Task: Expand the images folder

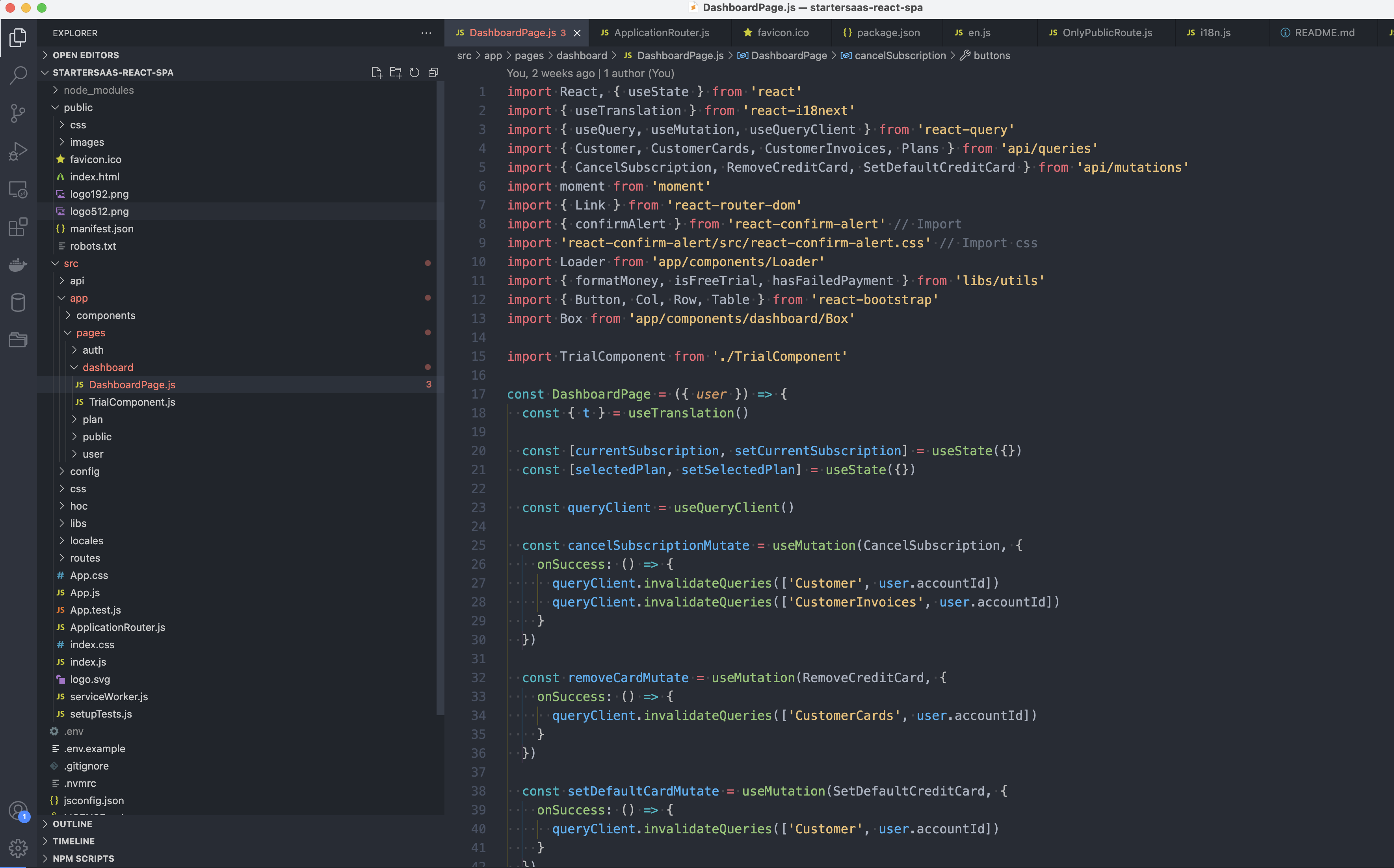Action: pos(237,142)
